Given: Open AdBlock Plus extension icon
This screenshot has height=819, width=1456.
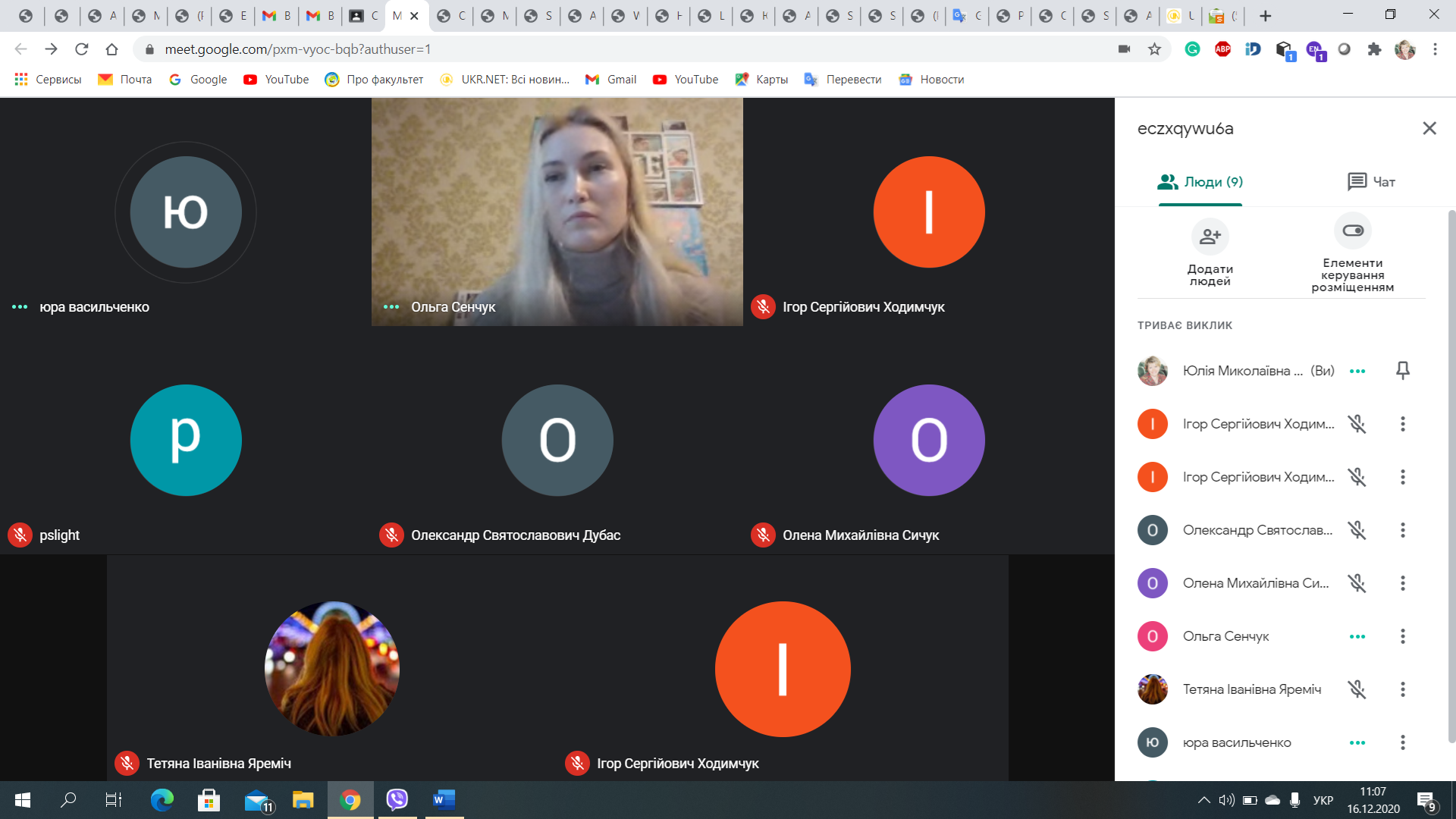Looking at the screenshot, I should (x=1222, y=49).
